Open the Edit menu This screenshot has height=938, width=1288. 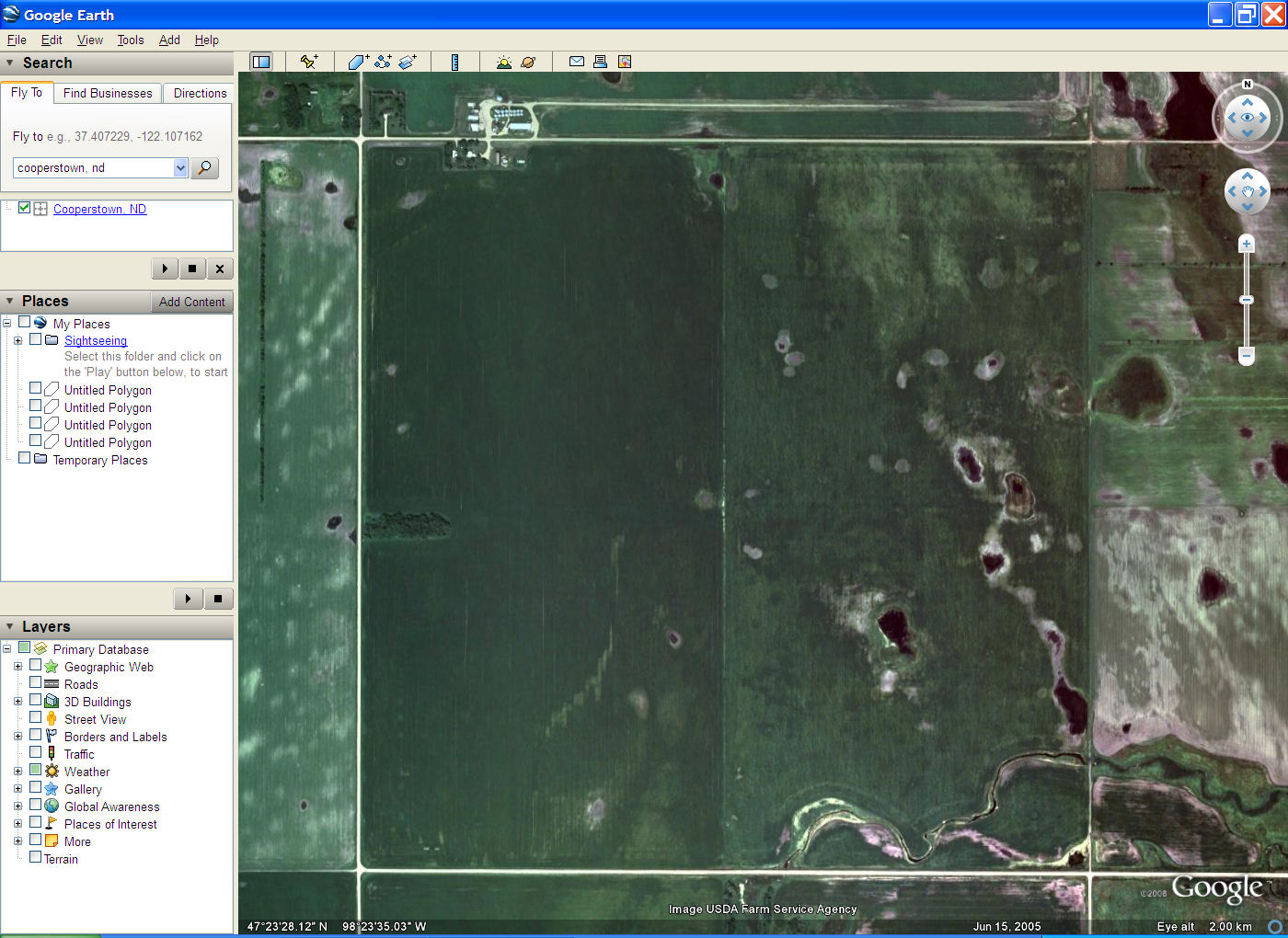[52, 40]
